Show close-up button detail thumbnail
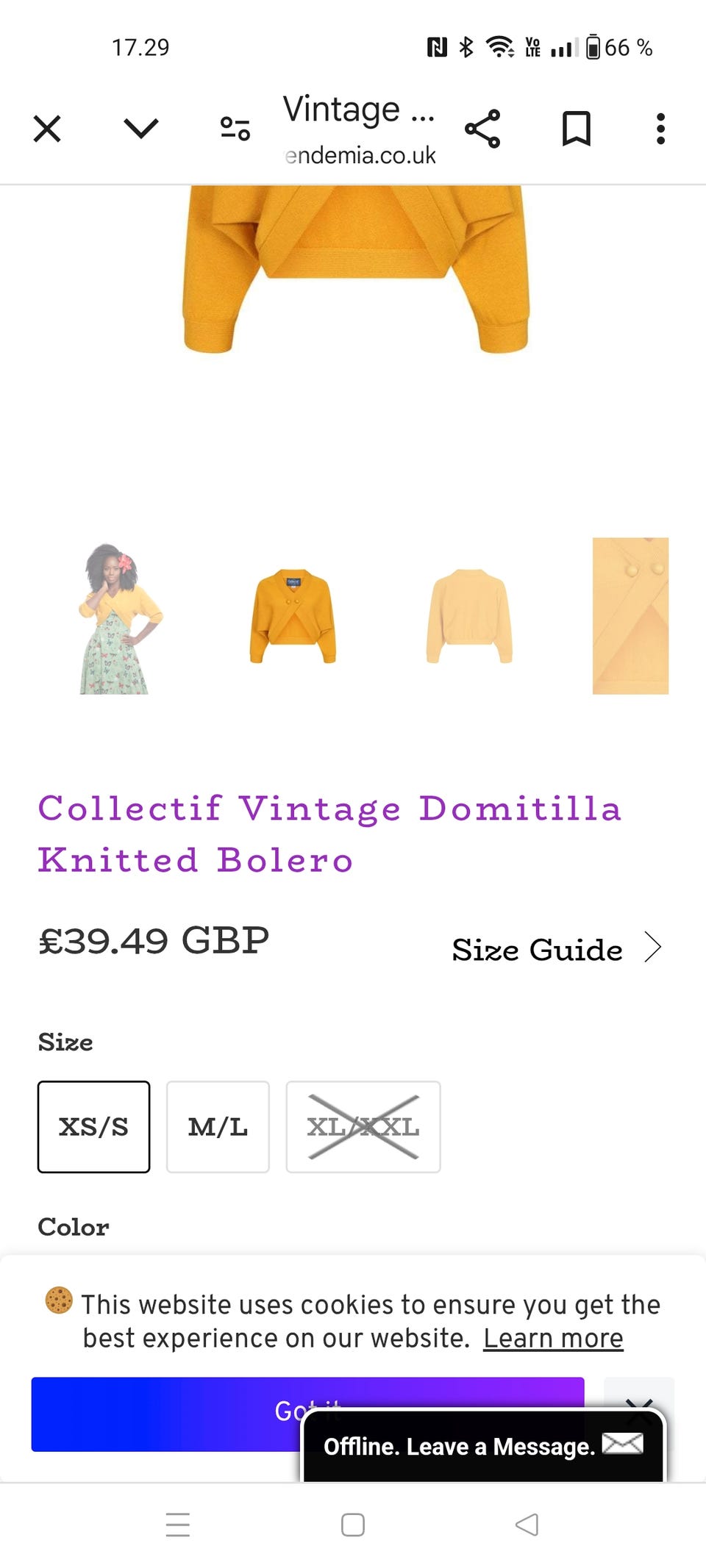Screen dimensions: 706x1568 [x=630, y=616]
